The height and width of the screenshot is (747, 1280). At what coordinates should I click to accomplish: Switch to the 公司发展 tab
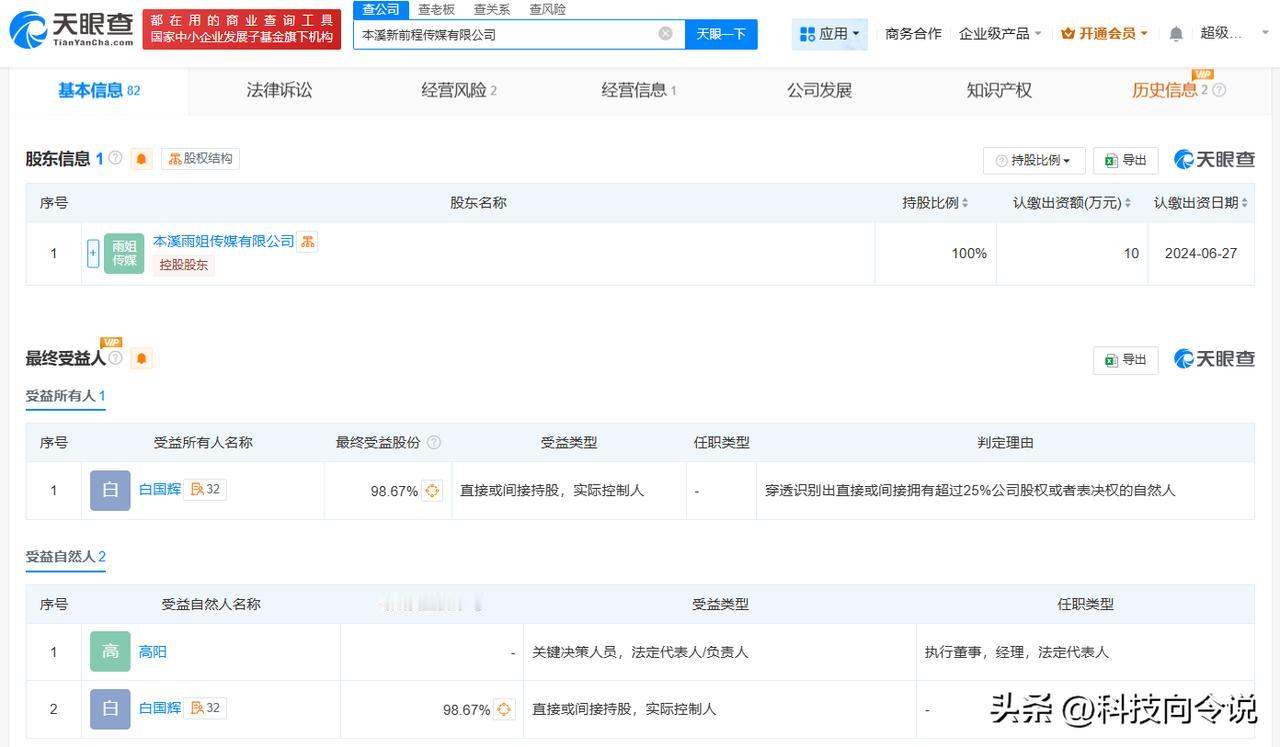pyautogui.click(x=819, y=90)
